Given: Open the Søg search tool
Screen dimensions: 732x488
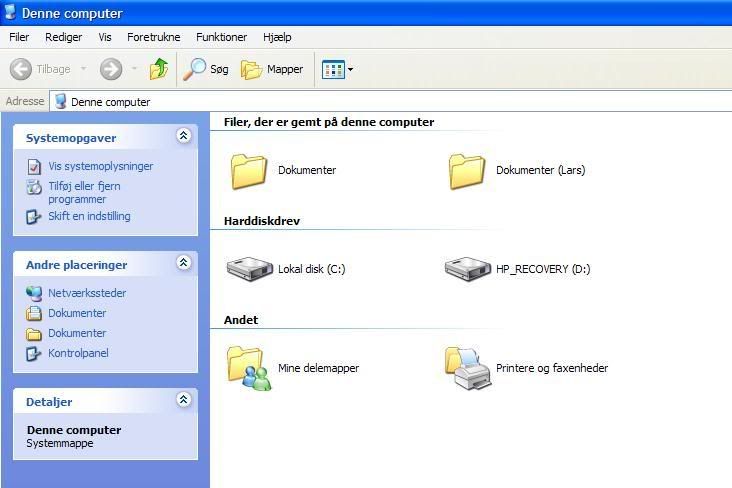Looking at the screenshot, I should pyautogui.click(x=206, y=69).
